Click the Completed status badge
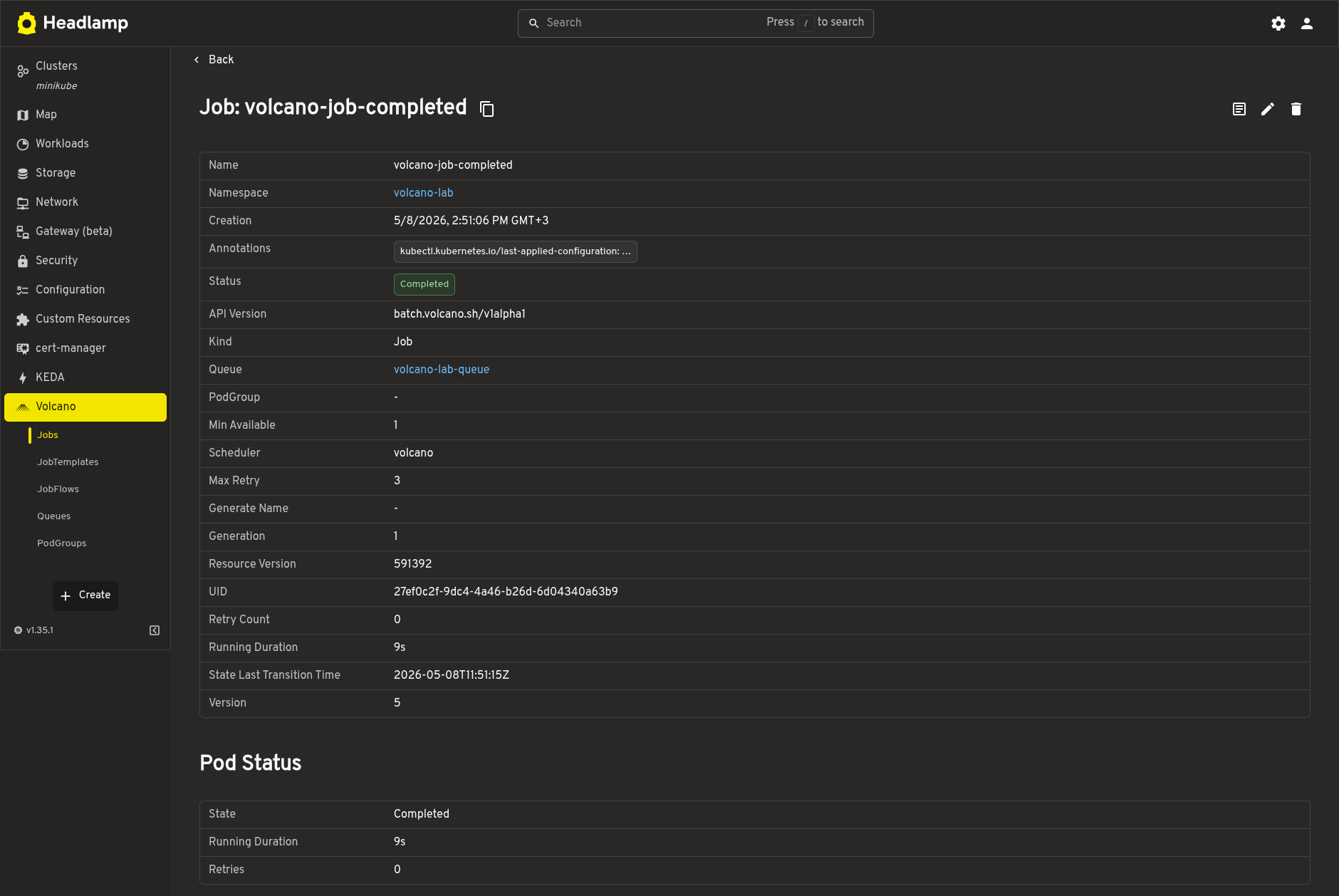Screen dimensions: 1339x896 click(x=424, y=284)
